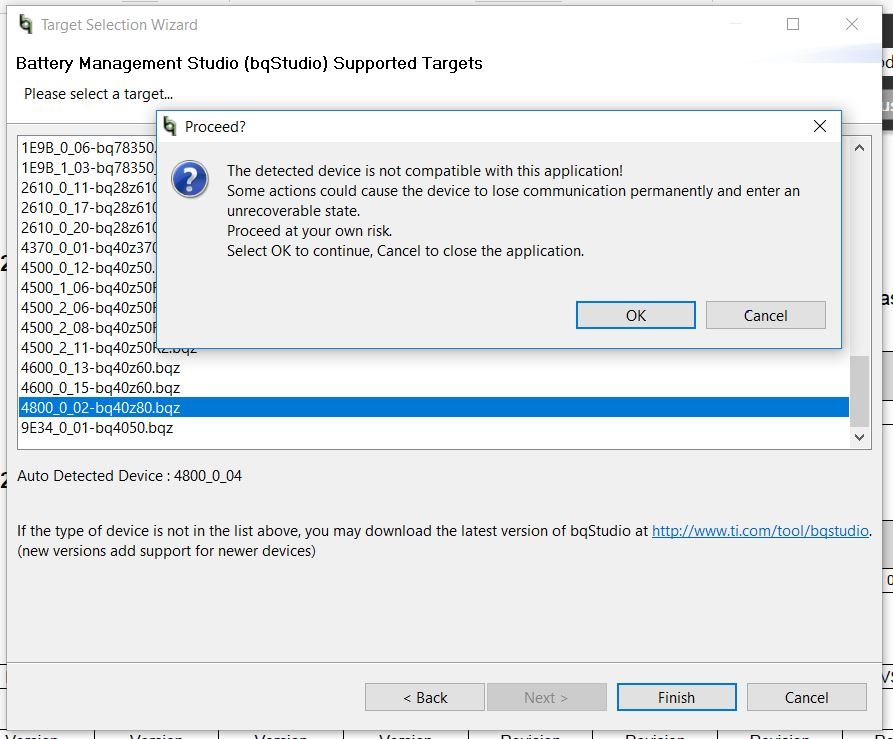Click the disabled Next > button

pyautogui.click(x=547, y=697)
